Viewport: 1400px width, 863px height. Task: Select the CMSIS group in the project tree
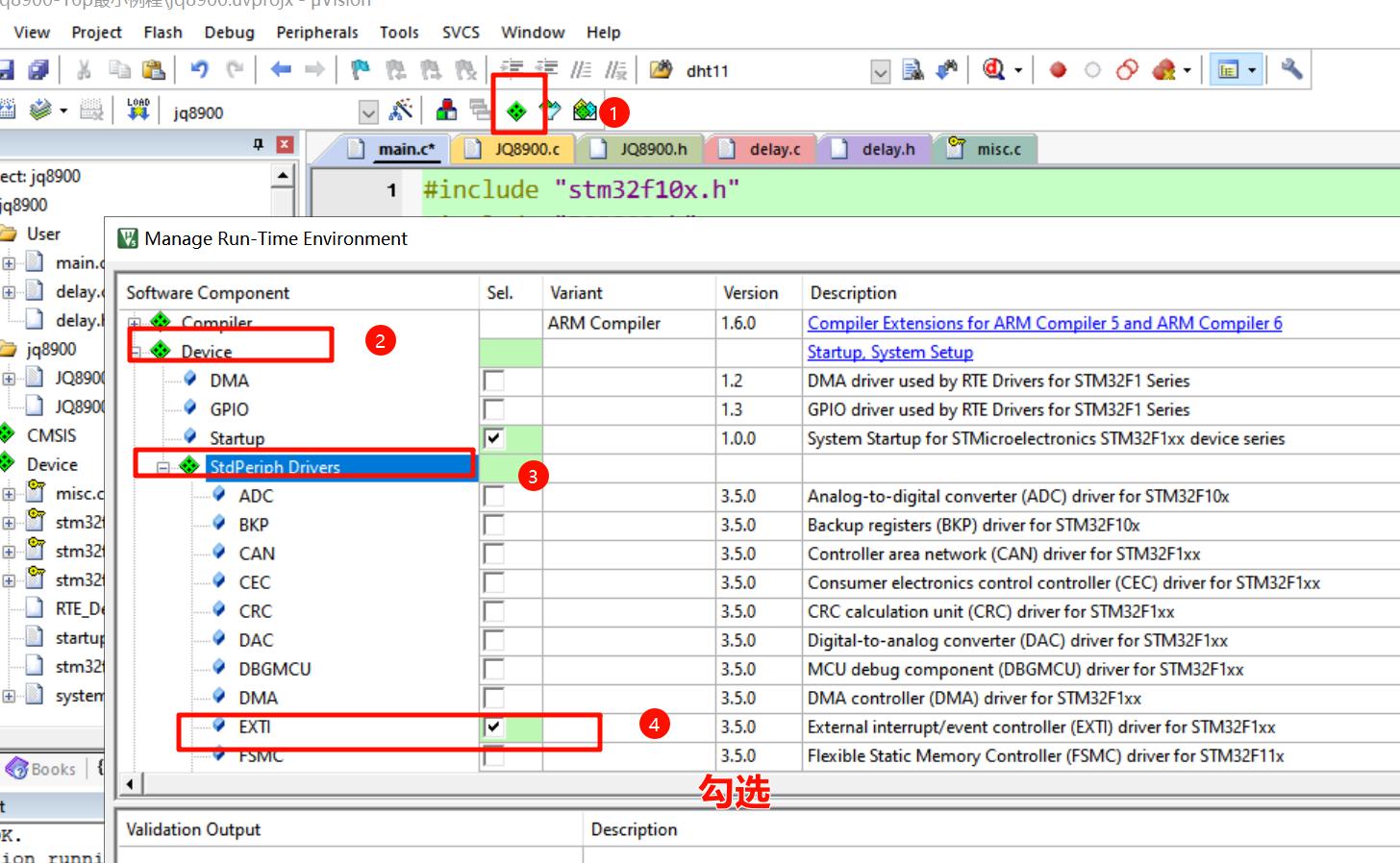click(51, 435)
